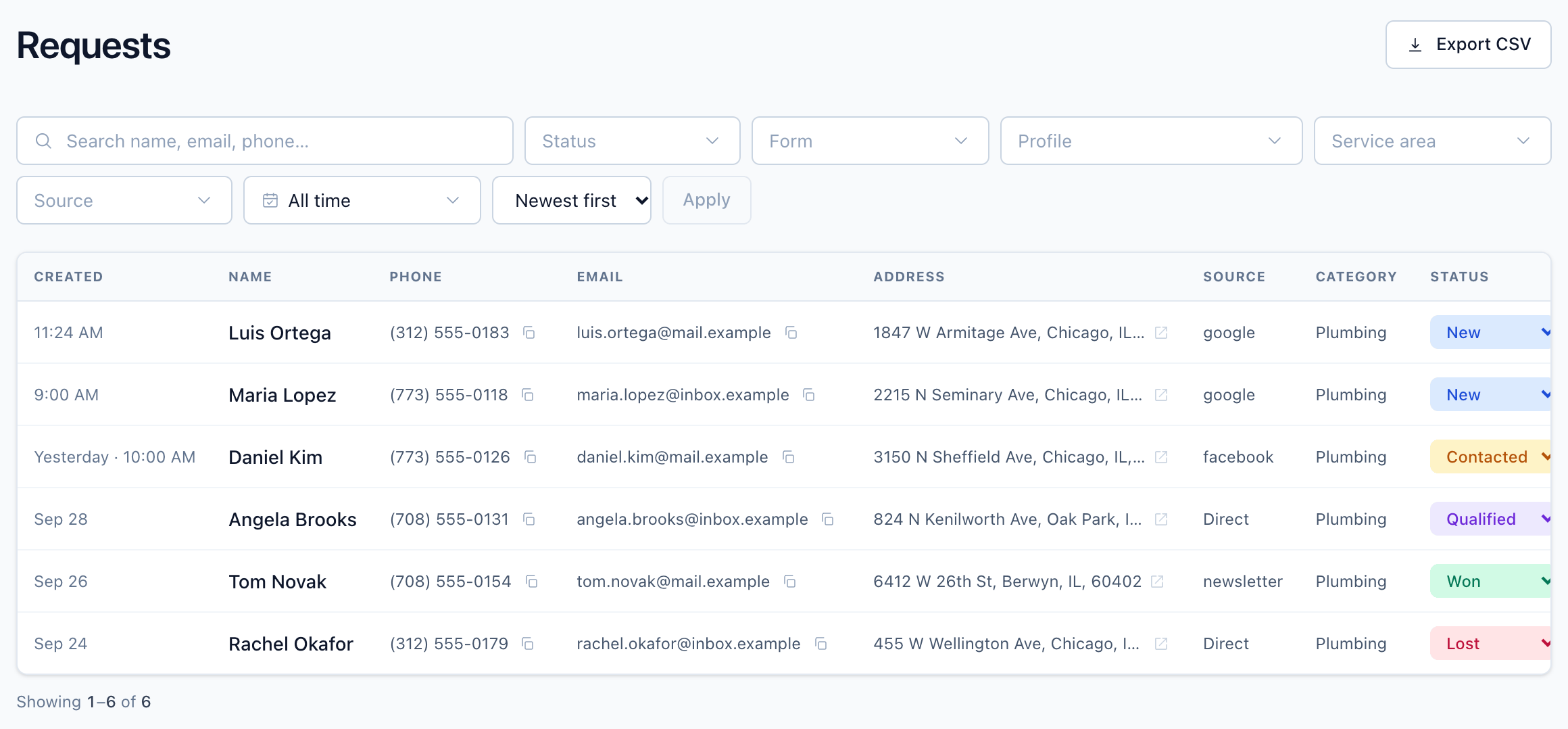Click the Export CSV button
Viewport: 1568px width, 729px height.
[x=1468, y=45]
